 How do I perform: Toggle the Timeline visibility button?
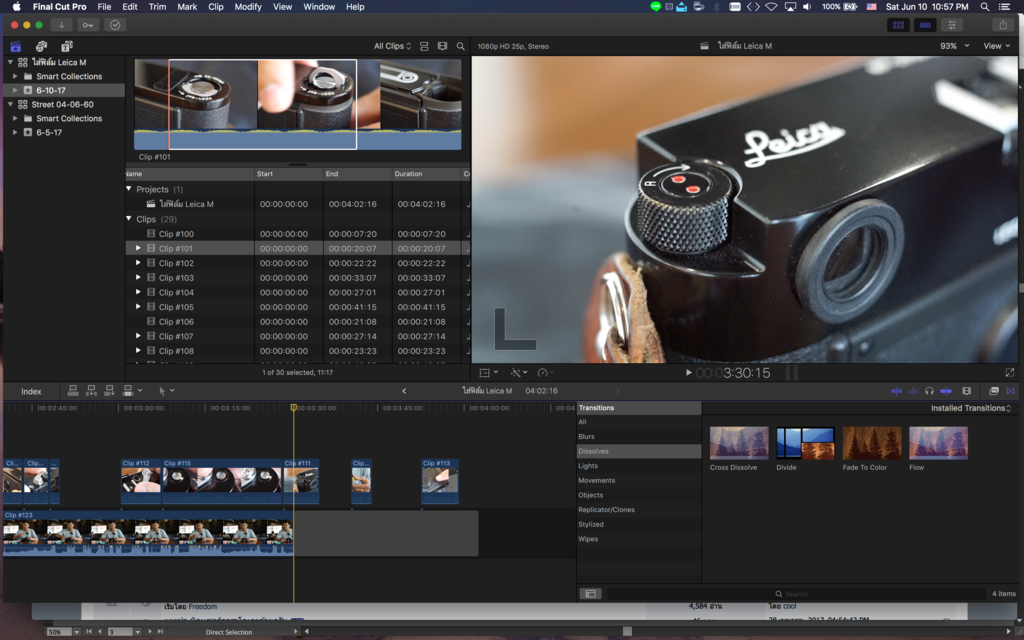pyautogui.click(x=926, y=25)
